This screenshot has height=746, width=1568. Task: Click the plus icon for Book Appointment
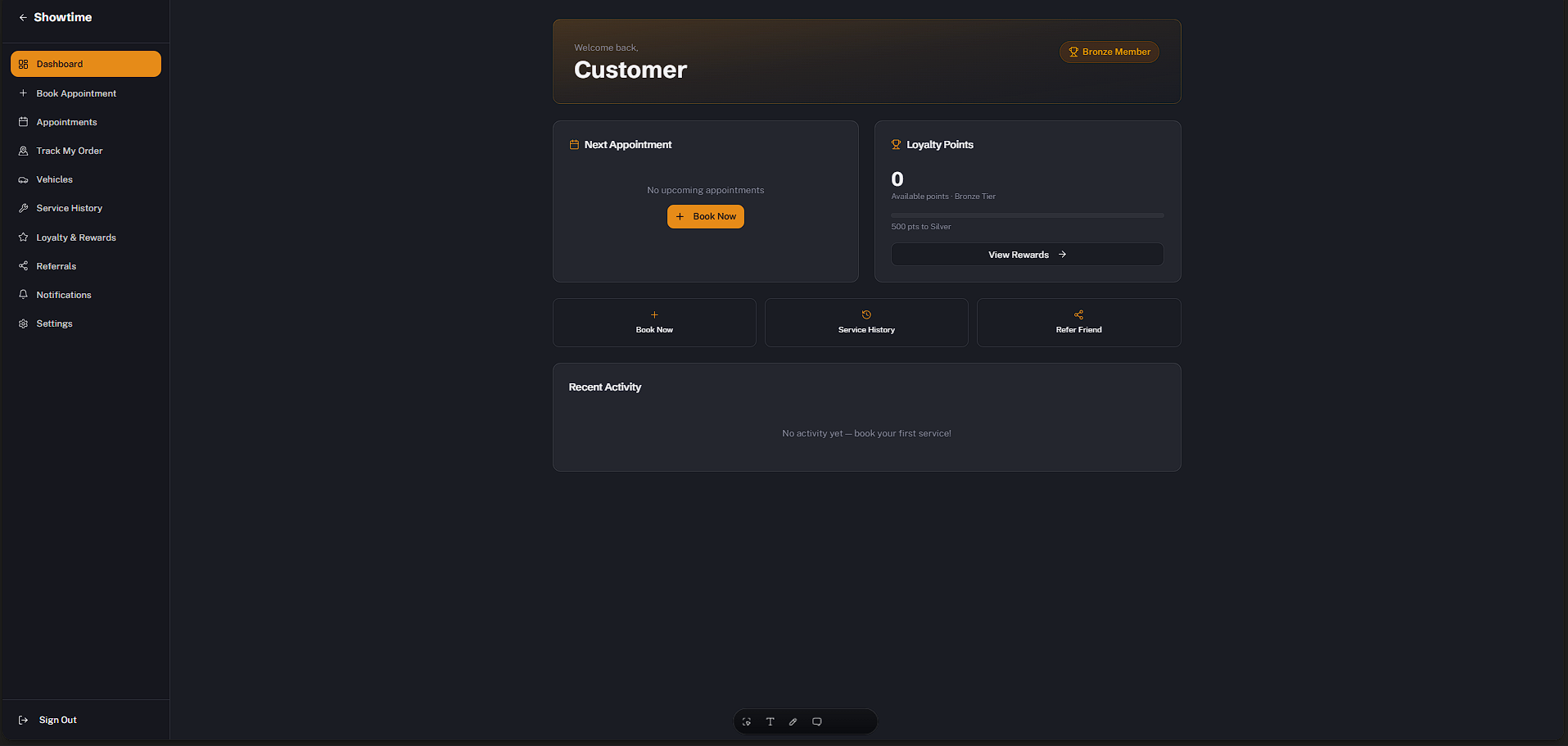point(23,93)
